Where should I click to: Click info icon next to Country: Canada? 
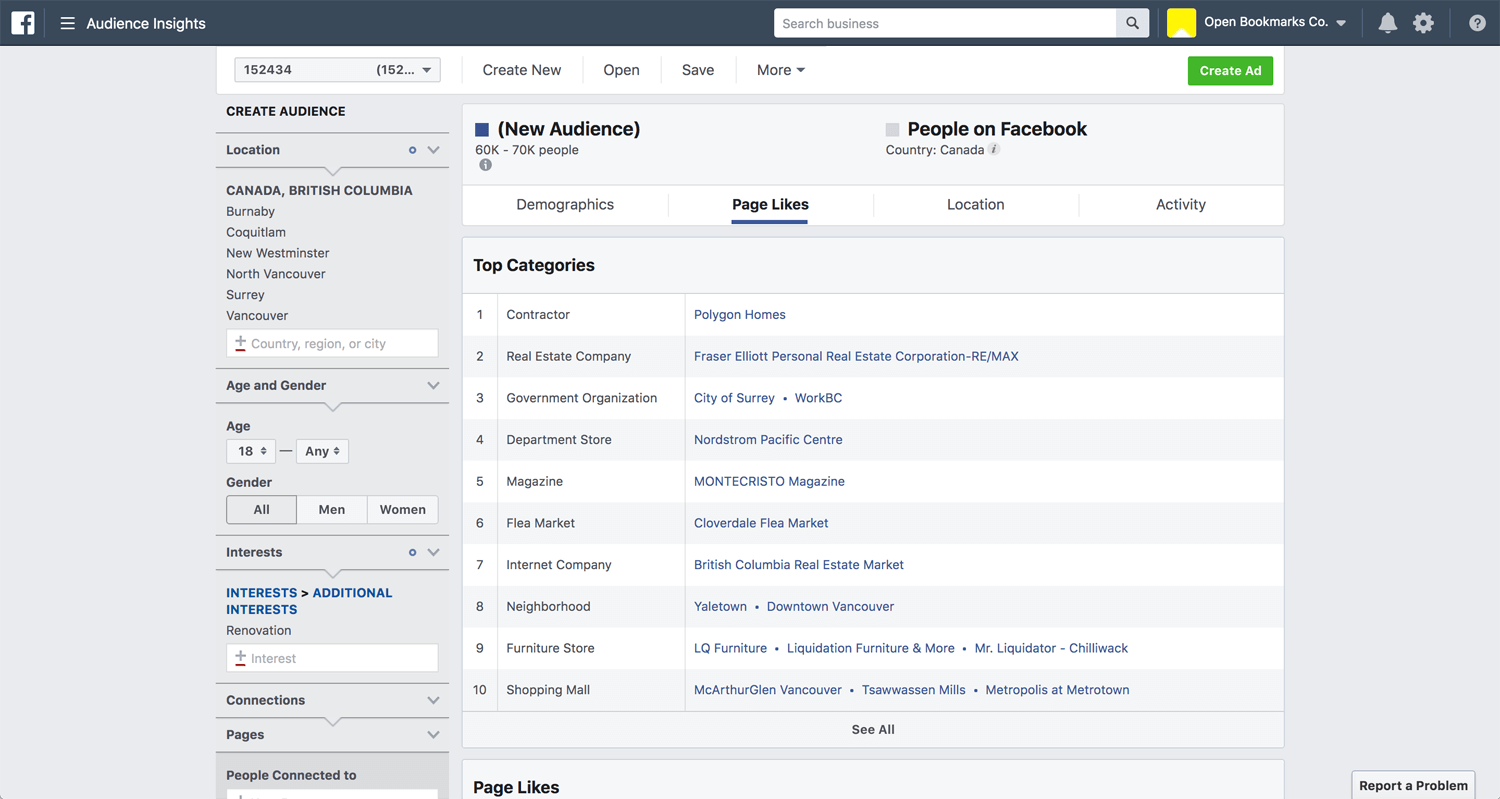[994, 149]
